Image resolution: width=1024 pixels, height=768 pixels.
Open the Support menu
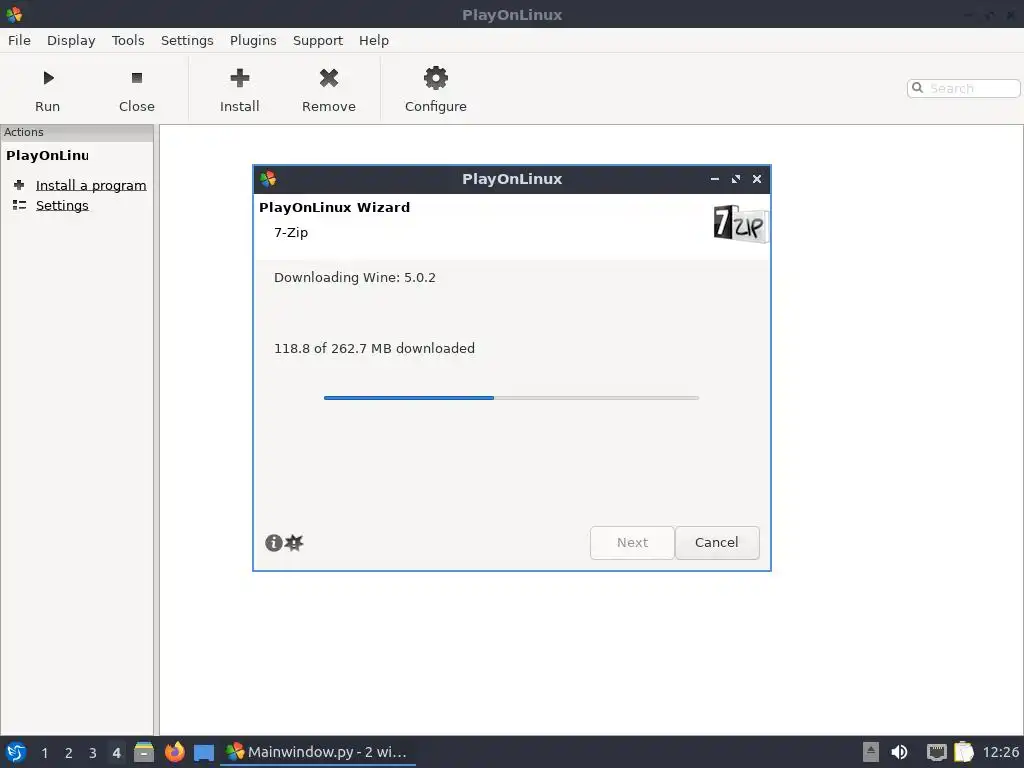tap(317, 40)
